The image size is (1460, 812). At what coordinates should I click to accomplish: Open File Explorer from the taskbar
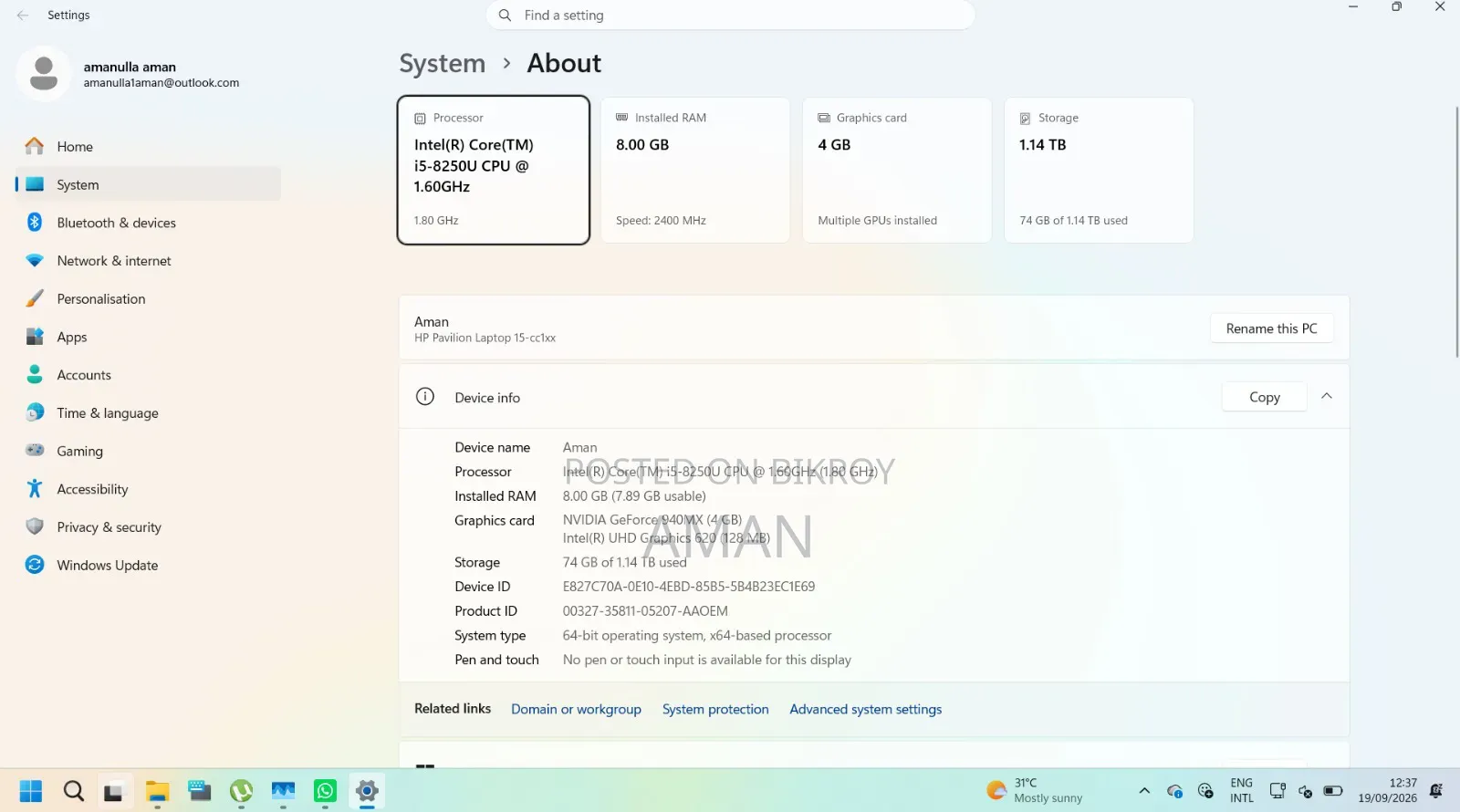pyautogui.click(x=157, y=791)
